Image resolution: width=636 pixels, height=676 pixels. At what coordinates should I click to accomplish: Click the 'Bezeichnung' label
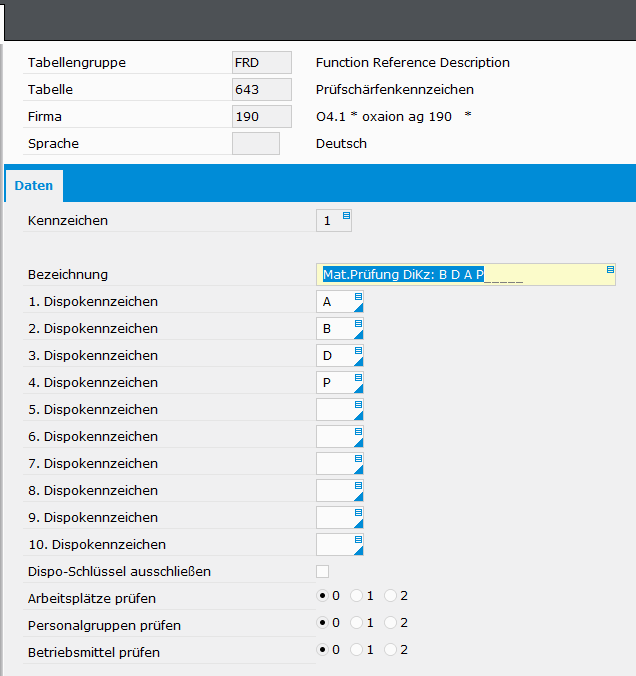click(x=68, y=275)
